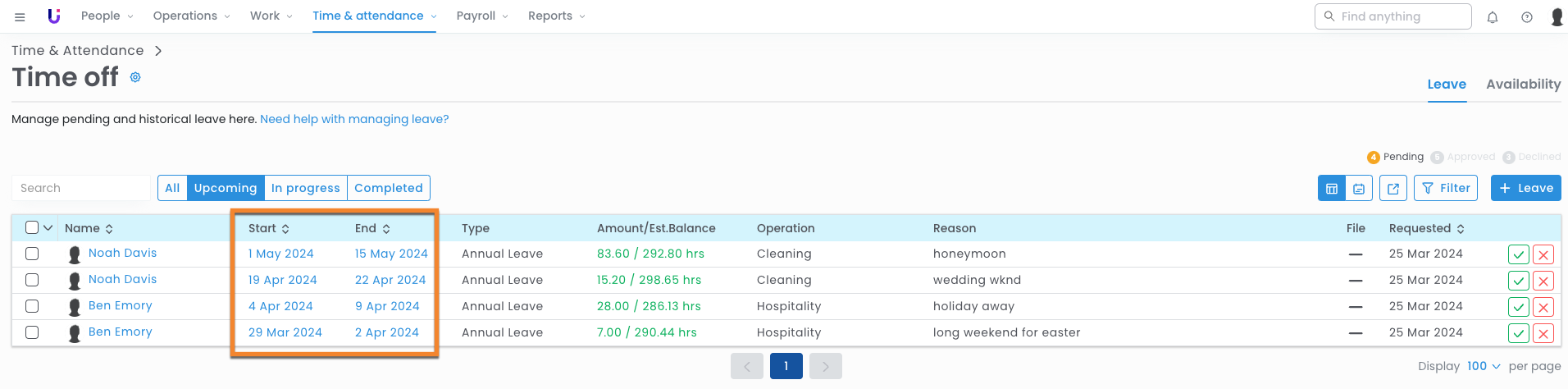Screen dimensions: 1568x389
Task: Open the 'Need help with managing leave?' link
Action: click(x=354, y=119)
